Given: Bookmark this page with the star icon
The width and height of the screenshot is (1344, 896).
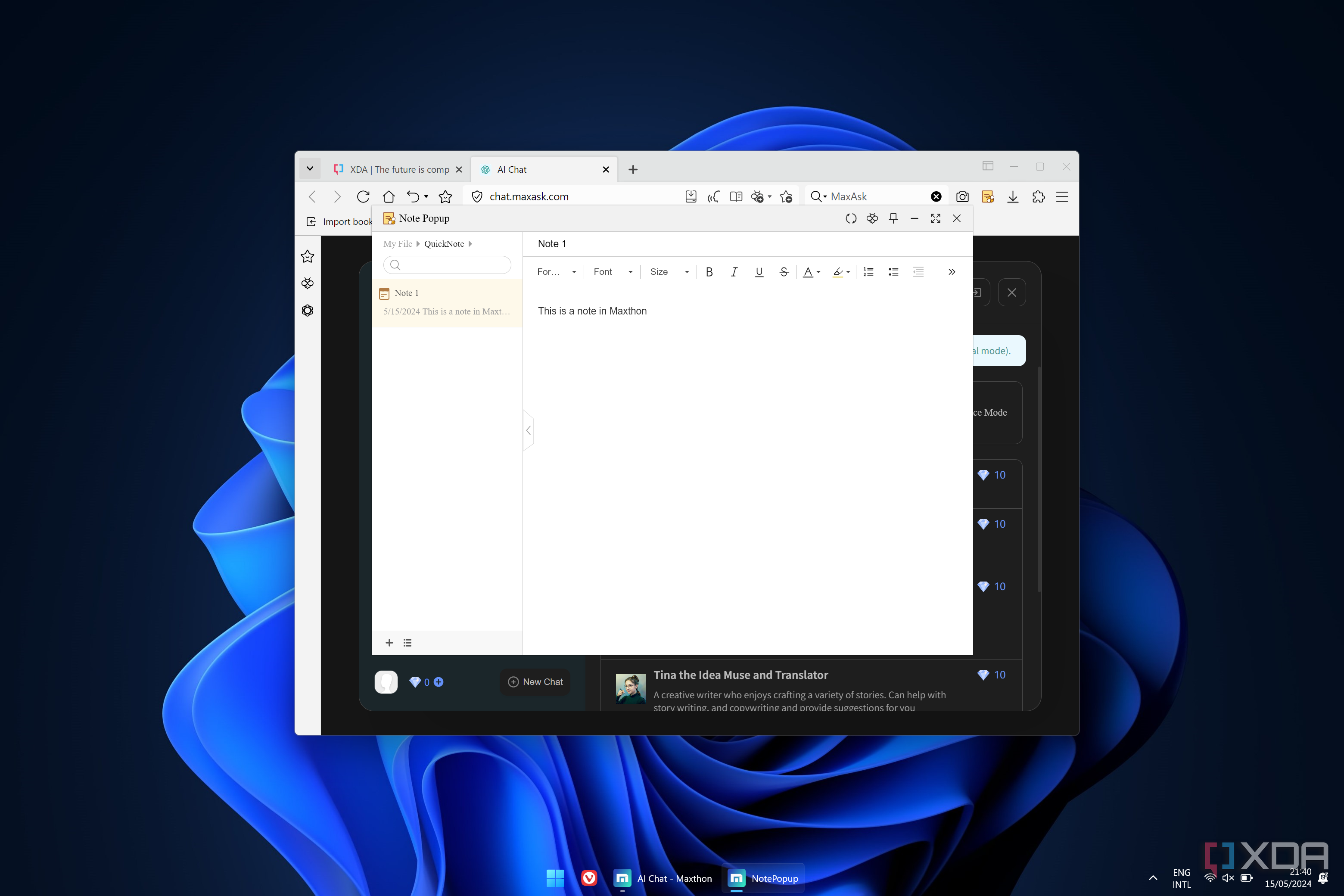Looking at the screenshot, I should pyautogui.click(x=445, y=196).
